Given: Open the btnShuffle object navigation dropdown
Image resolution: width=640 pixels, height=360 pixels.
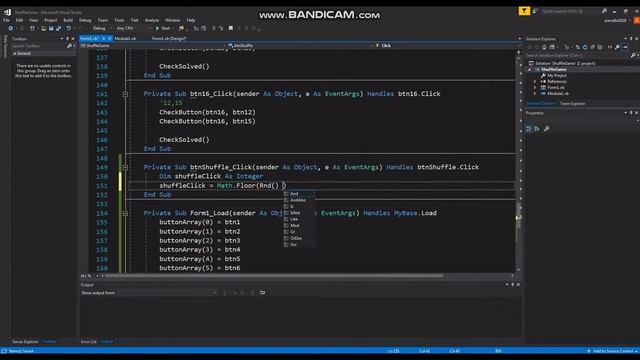Looking at the screenshot, I should 301,46.
